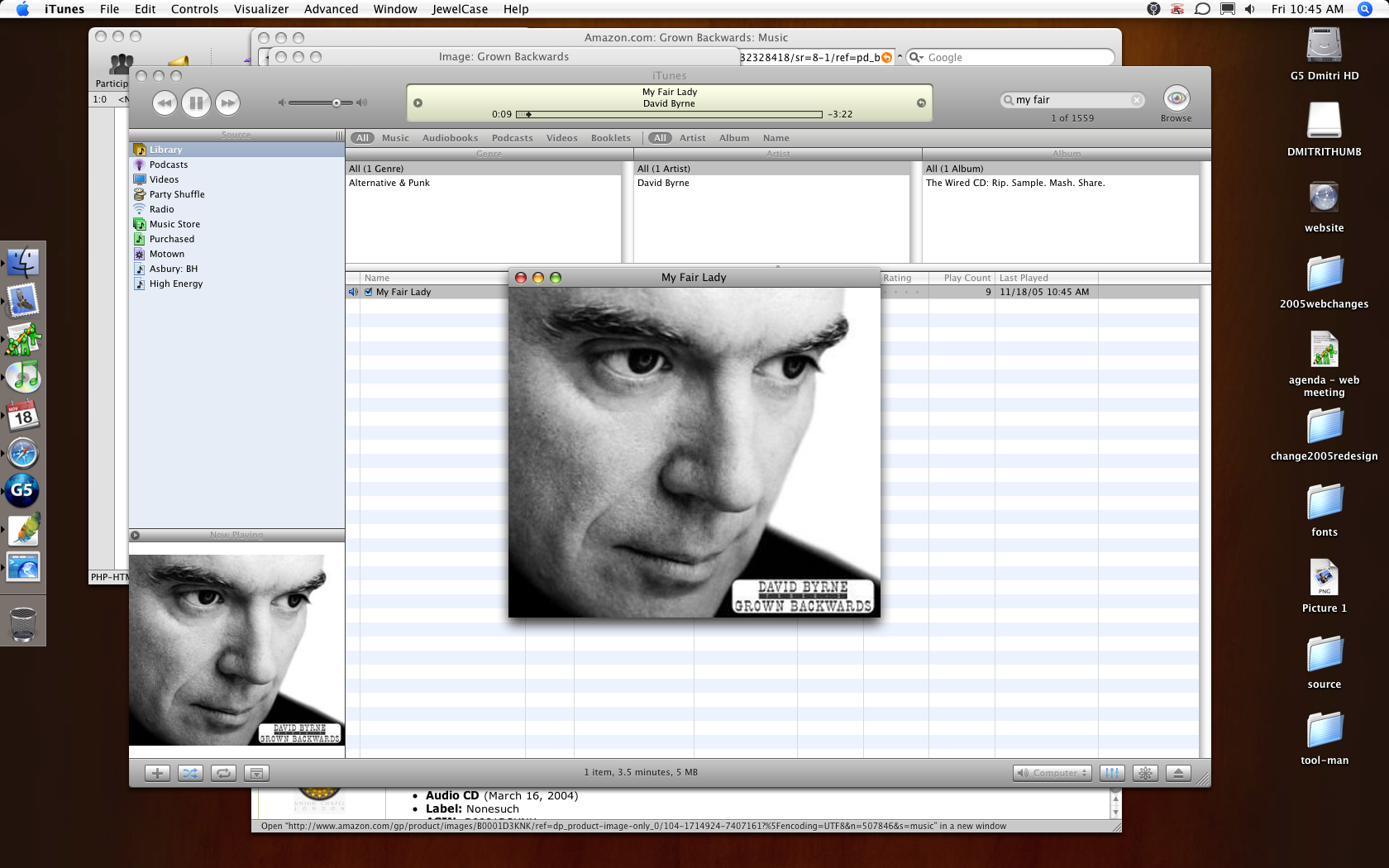
Task: Filter search results by Videos
Action: click(561, 138)
